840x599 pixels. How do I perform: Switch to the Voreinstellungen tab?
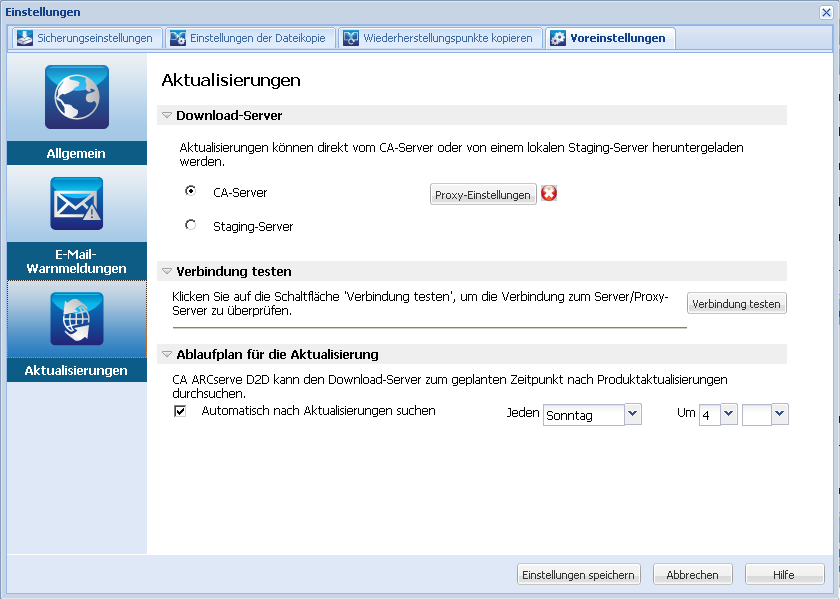610,38
